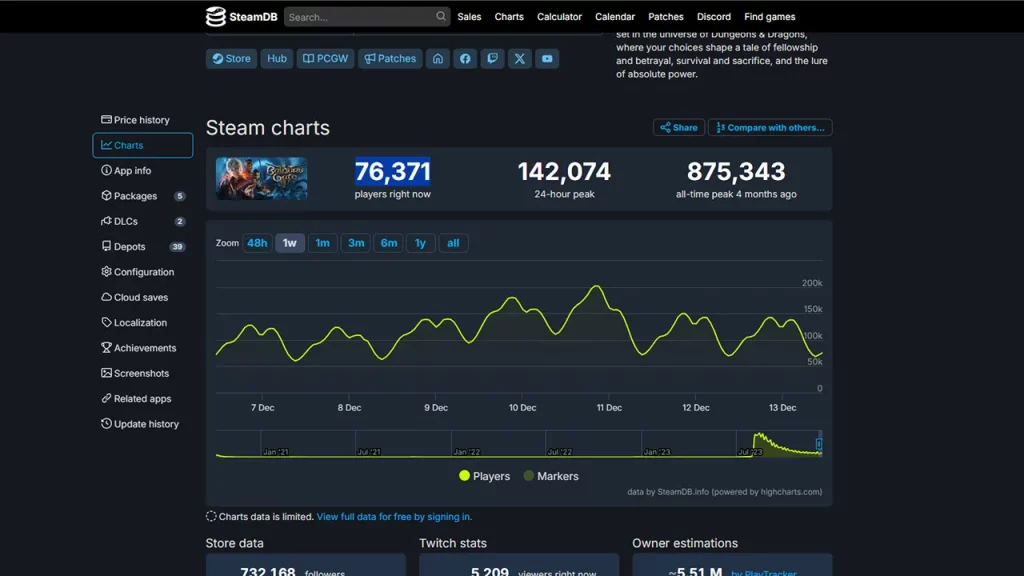
Task: Open Find games in top navigation
Action: tap(769, 17)
